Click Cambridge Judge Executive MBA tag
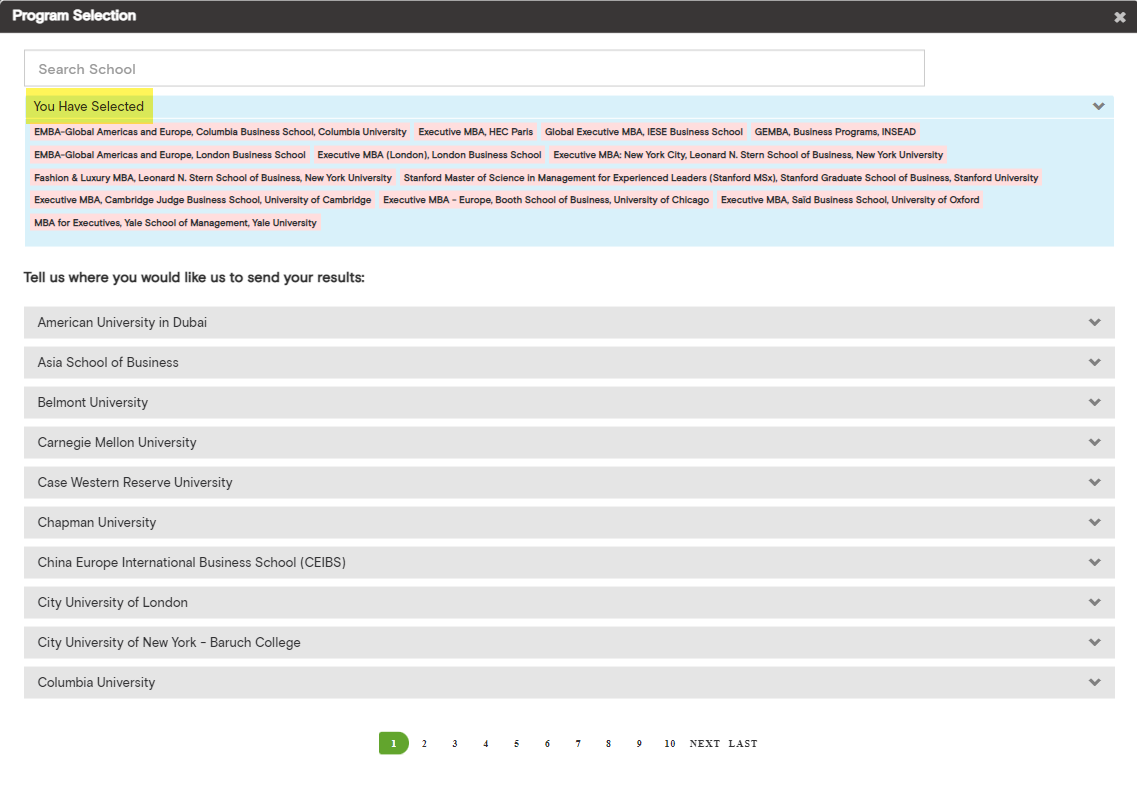1137x793 pixels. click(202, 200)
